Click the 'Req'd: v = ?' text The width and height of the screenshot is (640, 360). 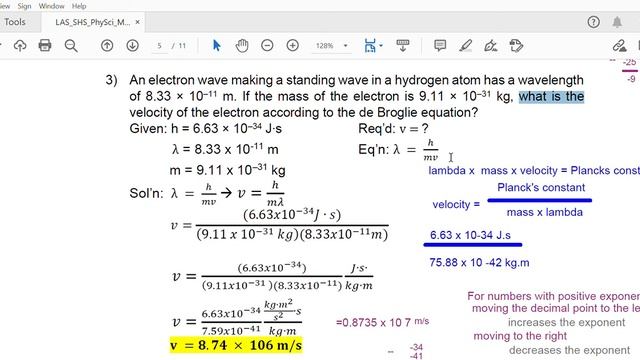tap(393, 129)
